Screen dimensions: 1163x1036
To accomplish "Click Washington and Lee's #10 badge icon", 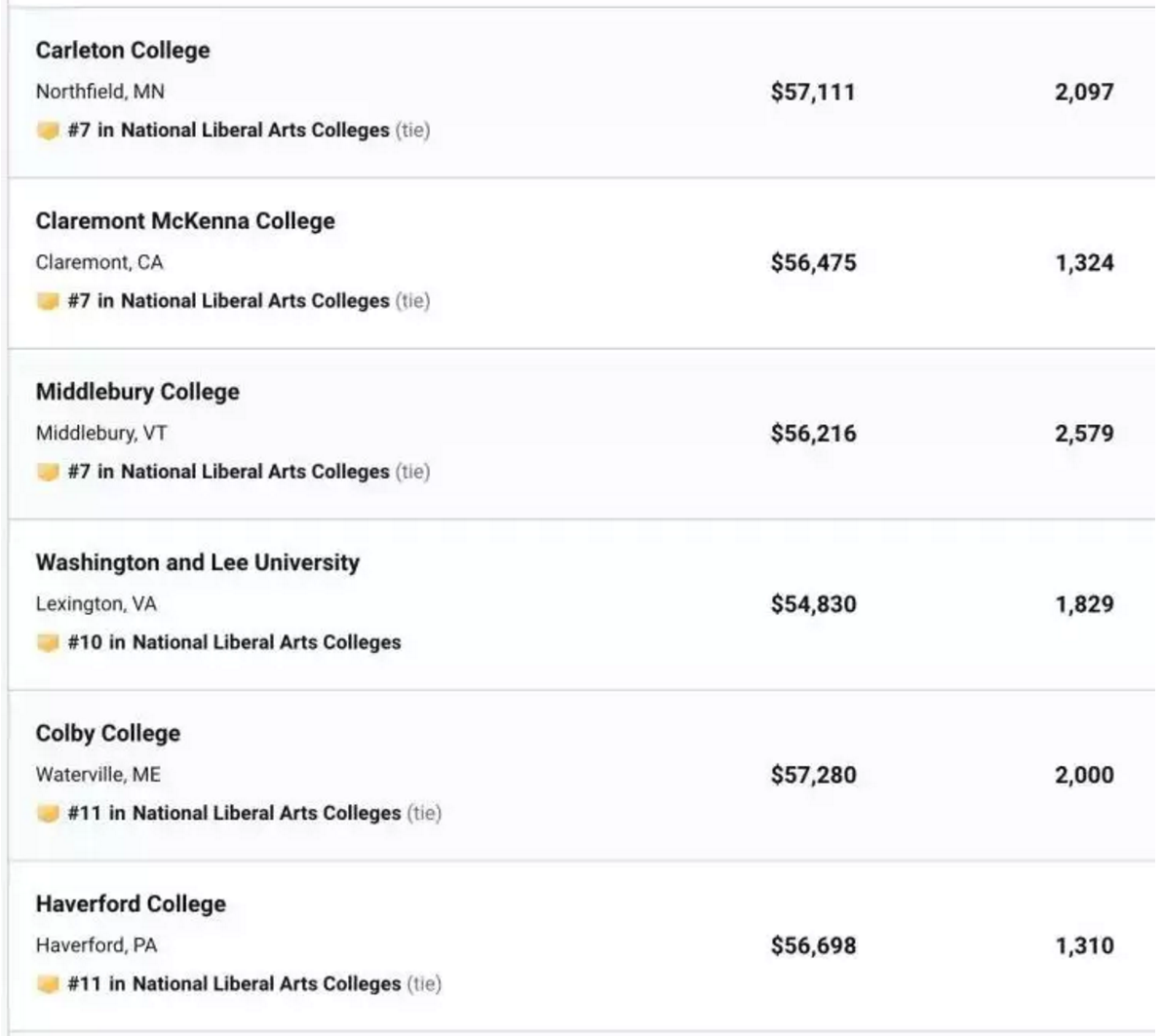I will [x=48, y=643].
